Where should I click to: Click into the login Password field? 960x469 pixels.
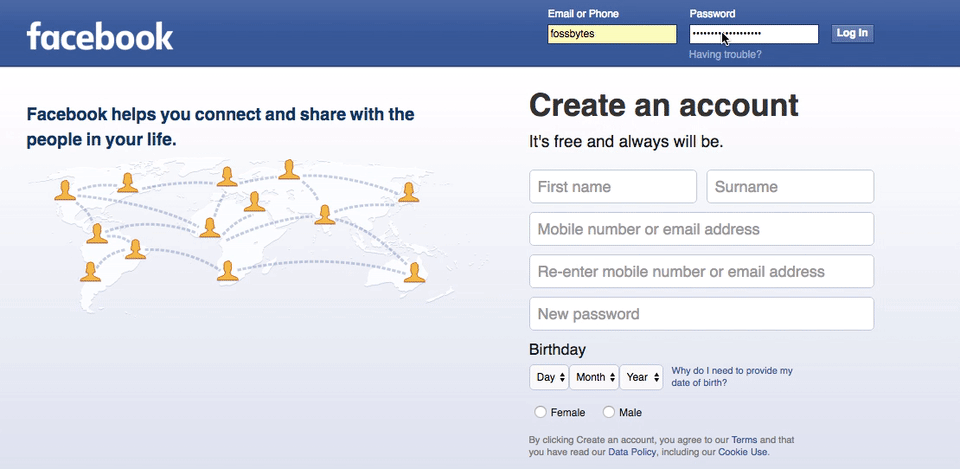(x=754, y=34)
